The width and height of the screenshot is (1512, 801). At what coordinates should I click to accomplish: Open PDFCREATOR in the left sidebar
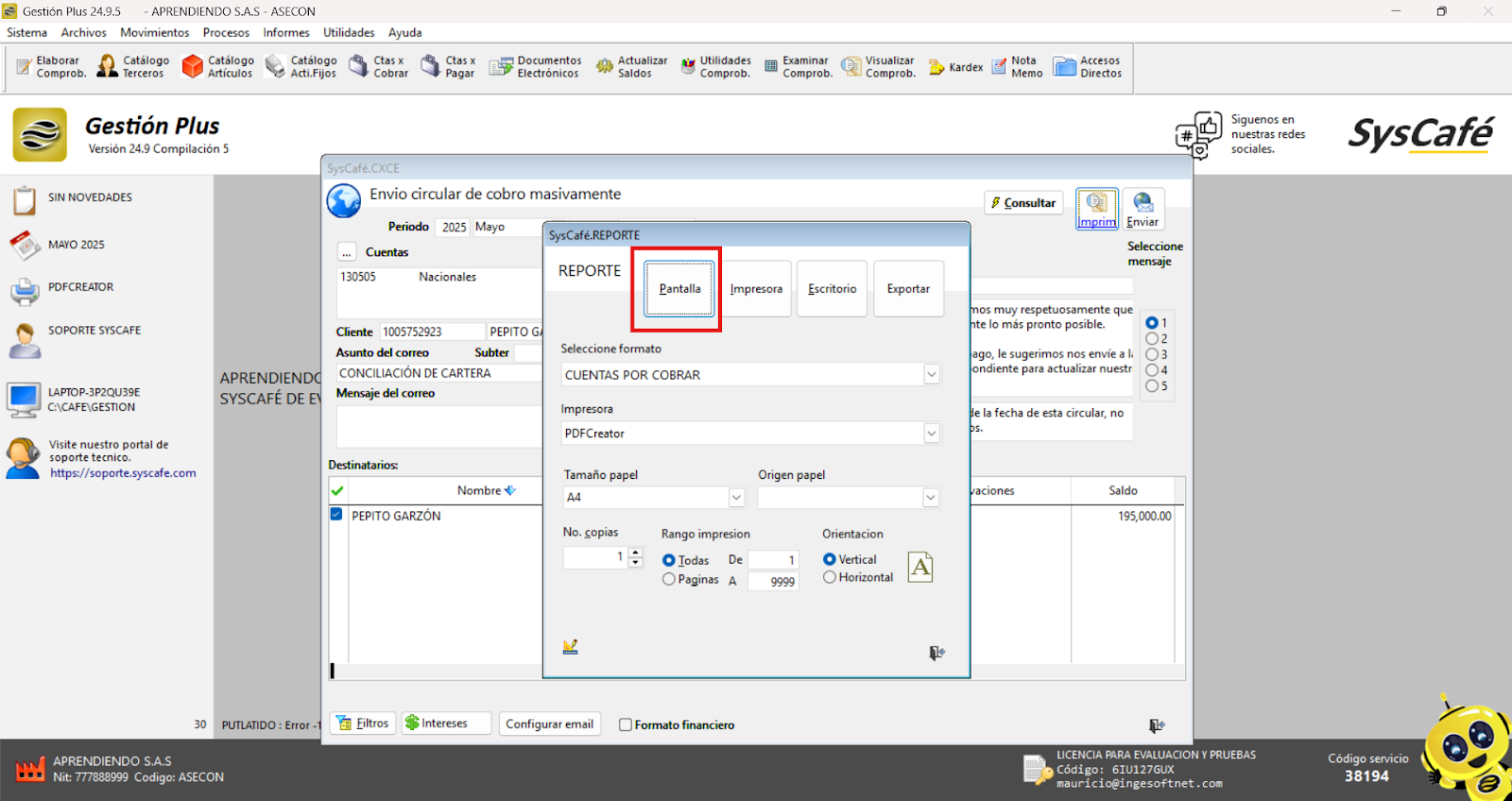80,287
